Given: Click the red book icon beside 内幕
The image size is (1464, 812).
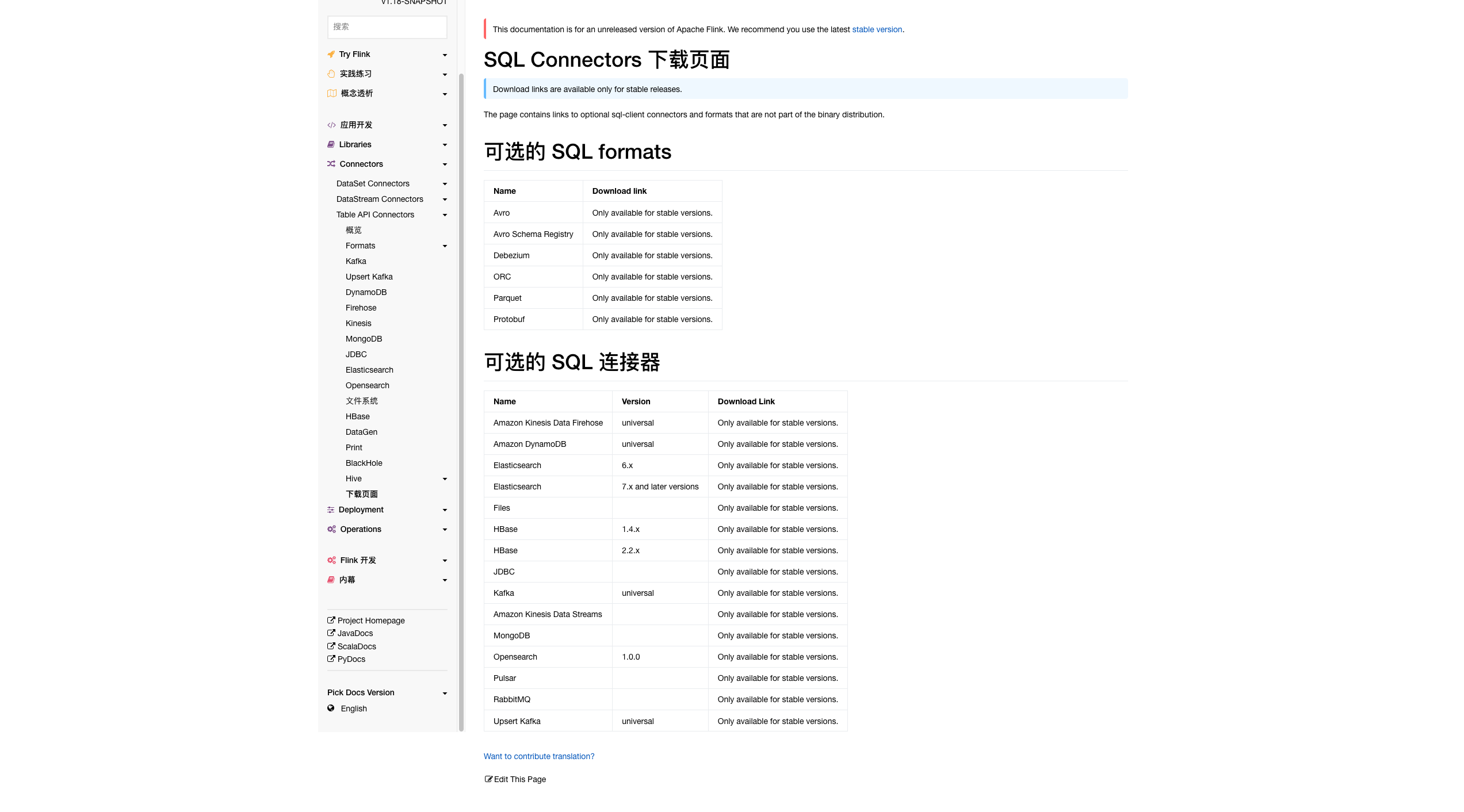Looking at the screenshot, I should click(331, 580).
